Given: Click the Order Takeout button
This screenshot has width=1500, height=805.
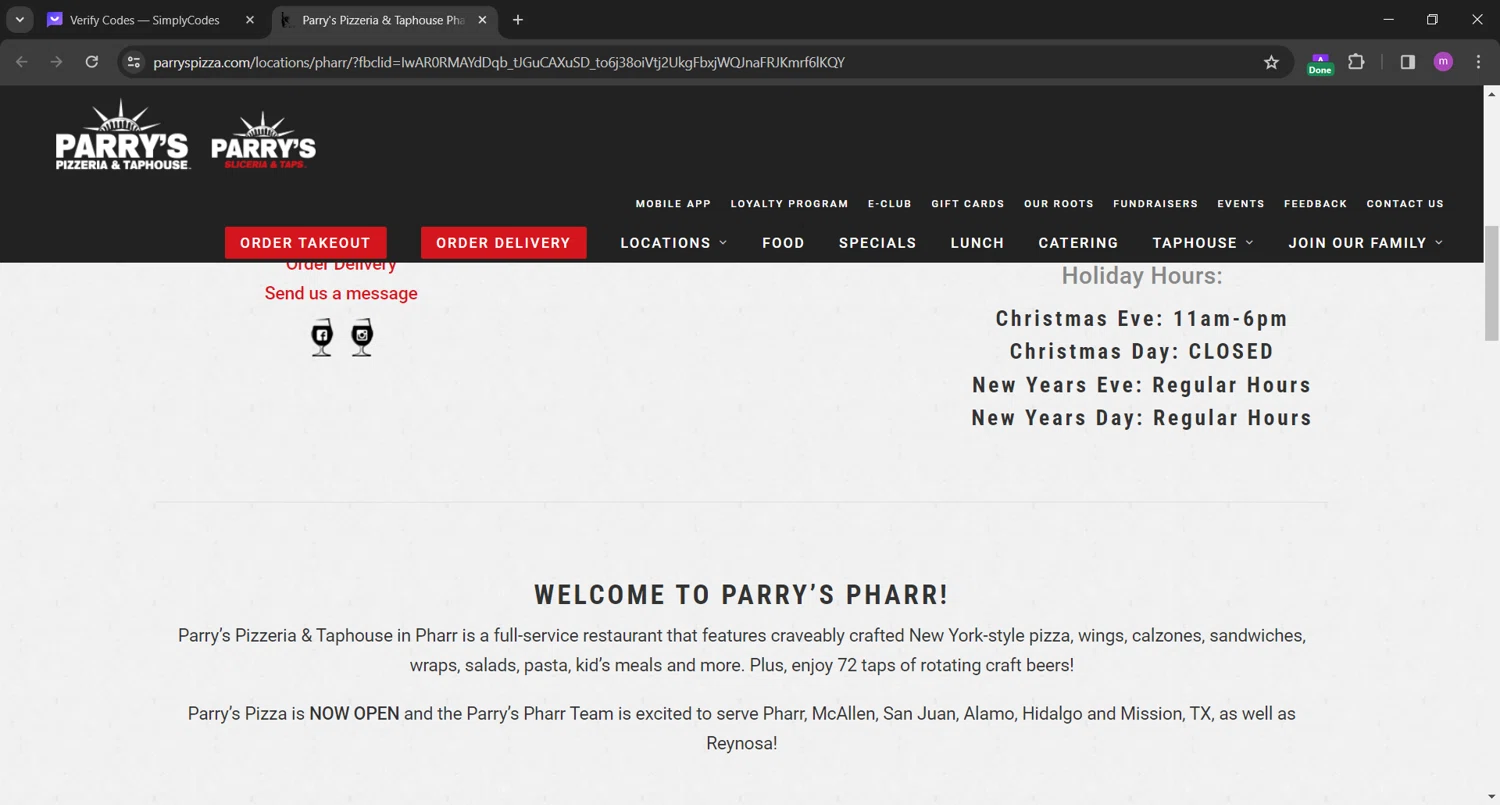Looking at the screenshot, I should click(305, 243).
